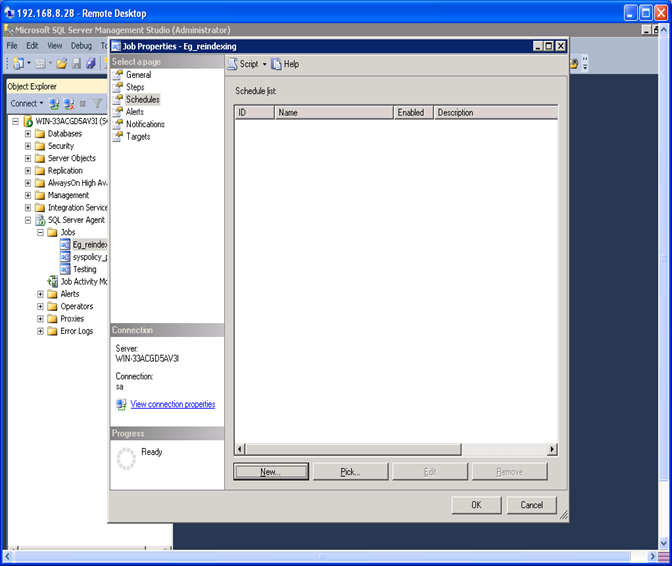Image resolution: width=672 pixels, height=566 pixels.
Task: Click the server WIN-33ACGD5AV3I icon
Action: point(28,122)
